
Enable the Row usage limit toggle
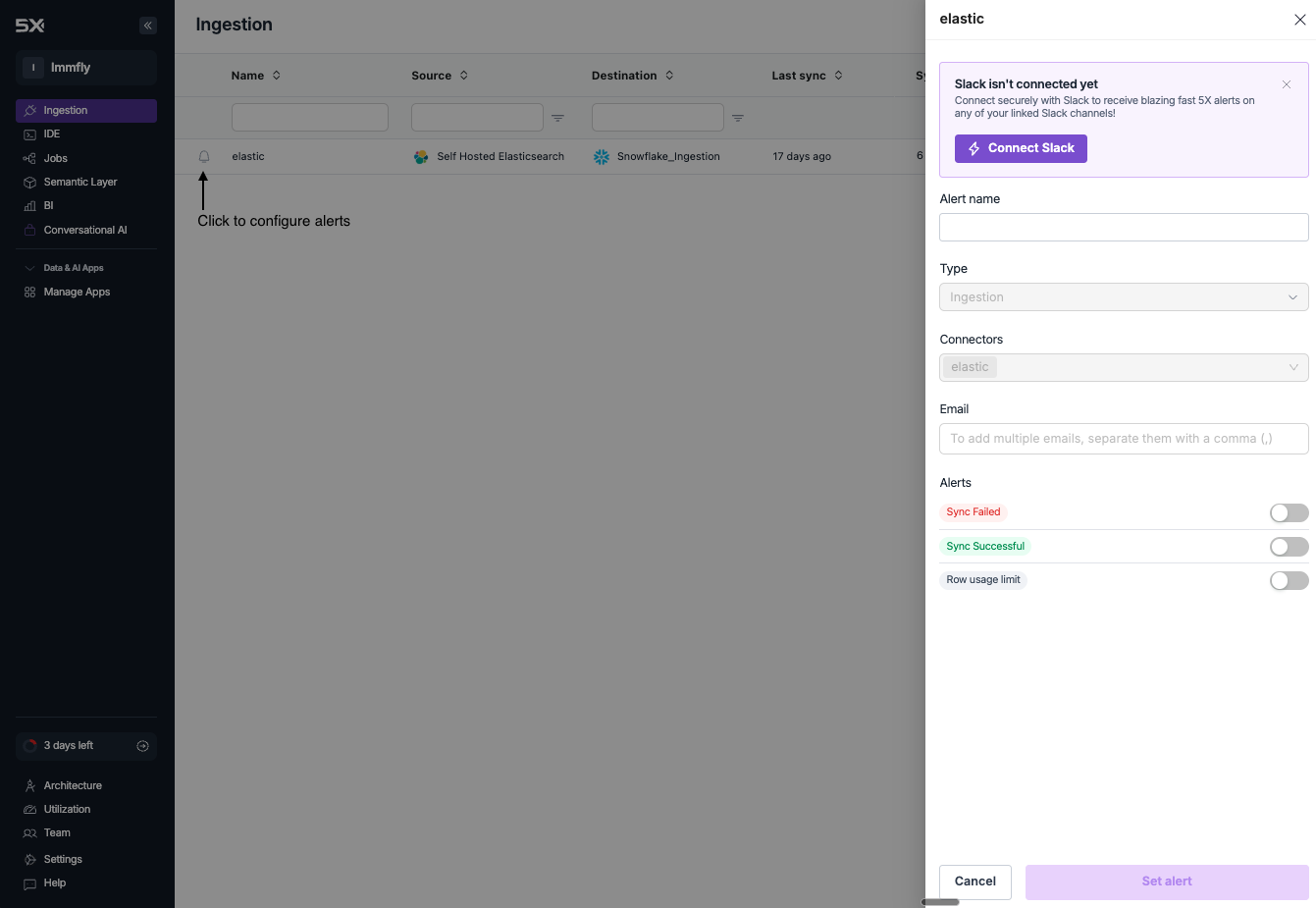pos(1289,581)
